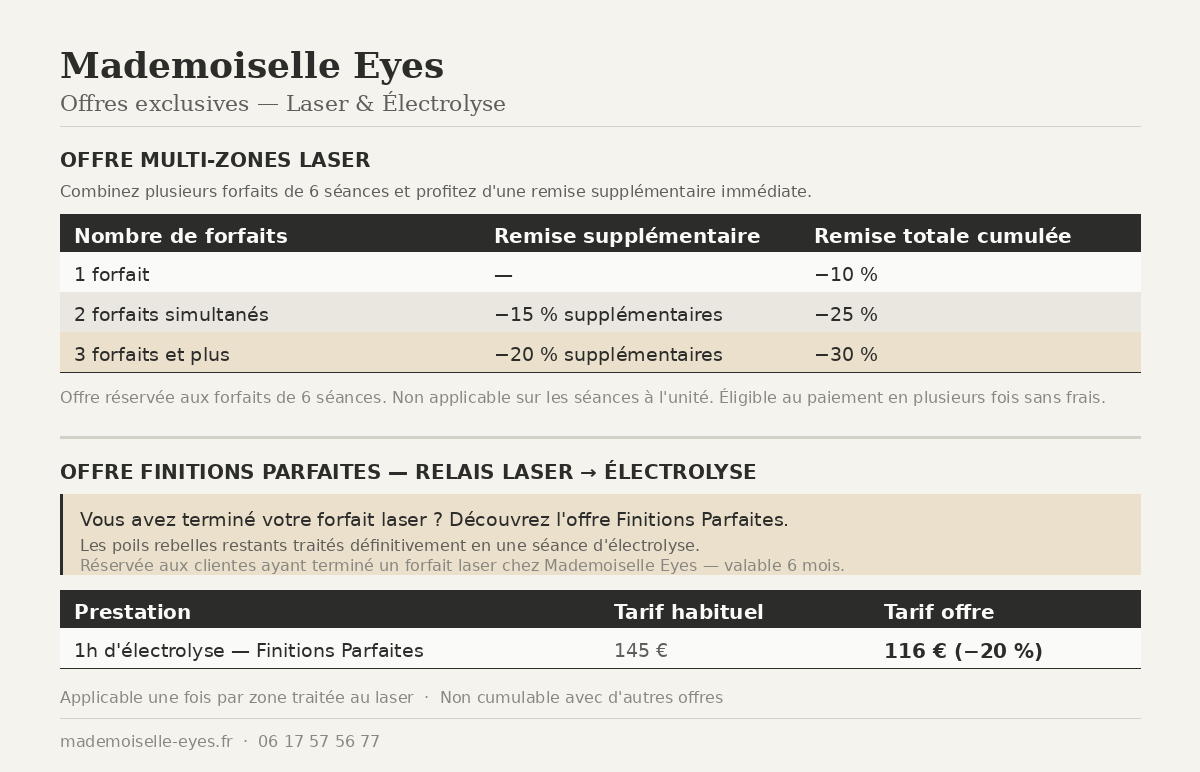Select the Remise supplémentaire column header

626,236
